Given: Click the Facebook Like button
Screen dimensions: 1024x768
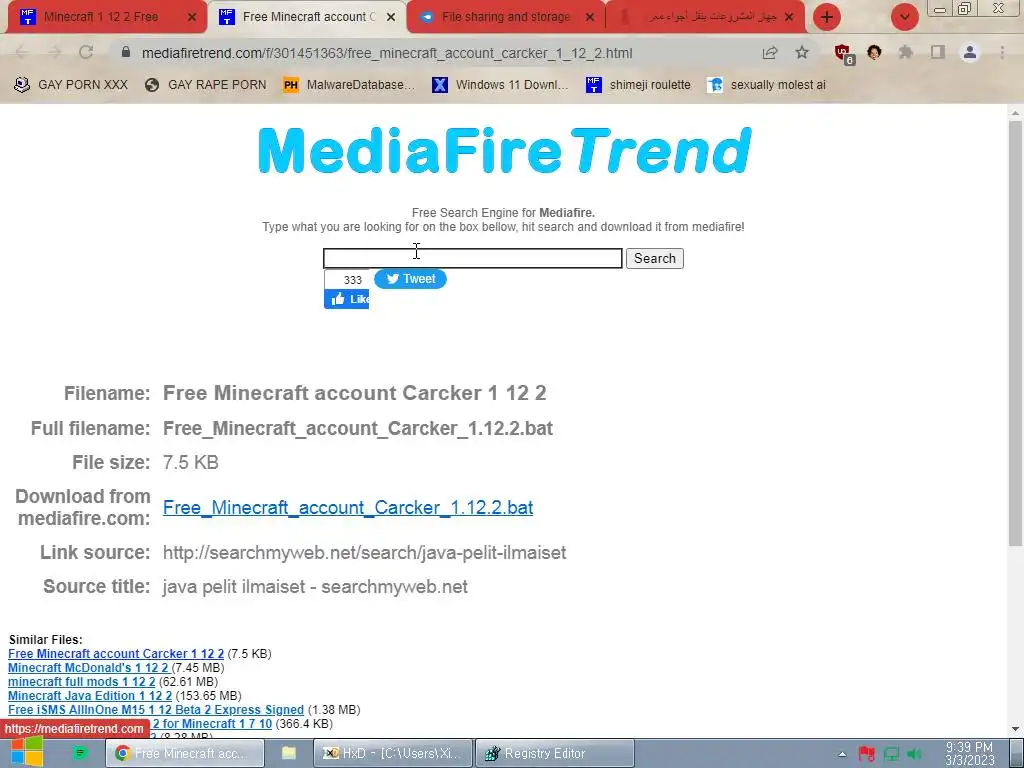Looking at the screenshot, I should 347,299.
